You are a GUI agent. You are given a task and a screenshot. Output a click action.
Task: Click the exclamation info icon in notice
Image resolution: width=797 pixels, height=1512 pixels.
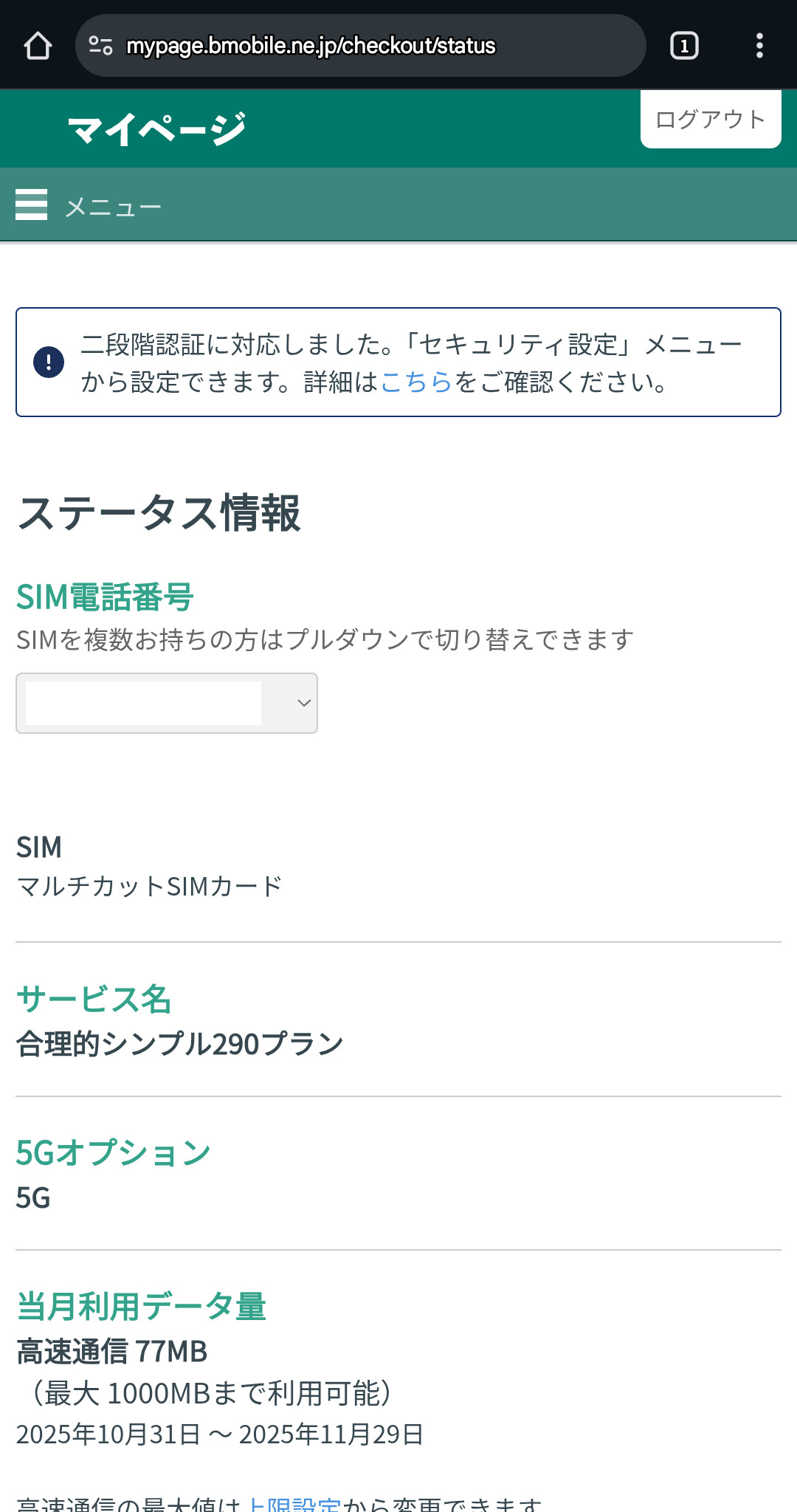click(49, 362)
